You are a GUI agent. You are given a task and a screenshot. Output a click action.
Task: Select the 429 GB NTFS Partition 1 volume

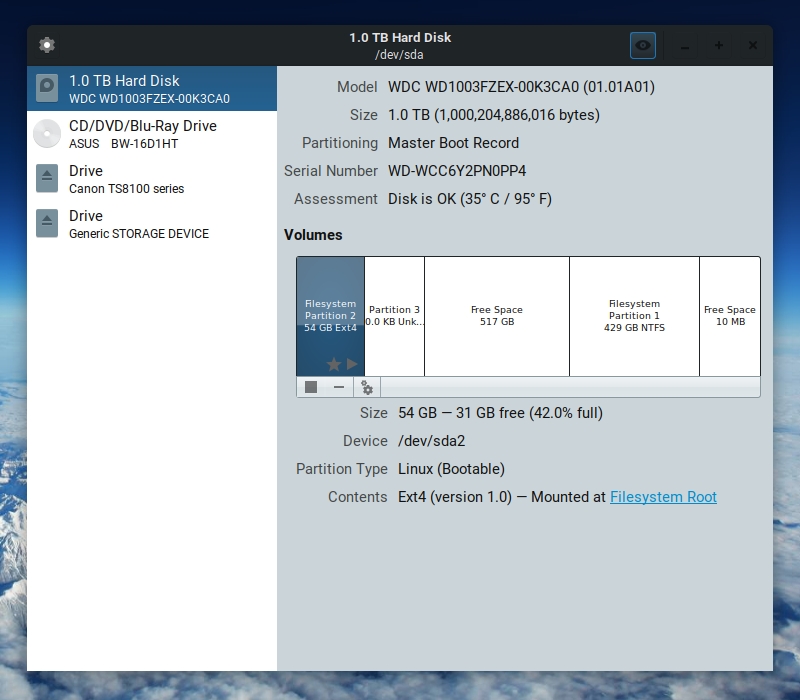[634, 315]
